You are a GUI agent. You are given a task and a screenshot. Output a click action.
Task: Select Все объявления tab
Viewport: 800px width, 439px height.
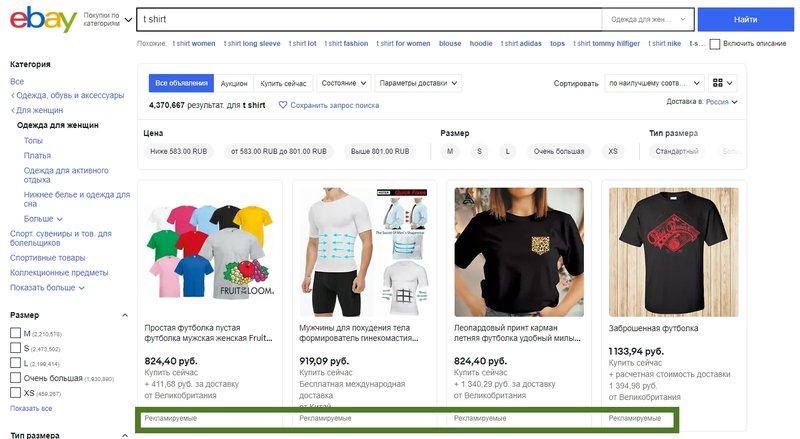[x=181, y=83]
